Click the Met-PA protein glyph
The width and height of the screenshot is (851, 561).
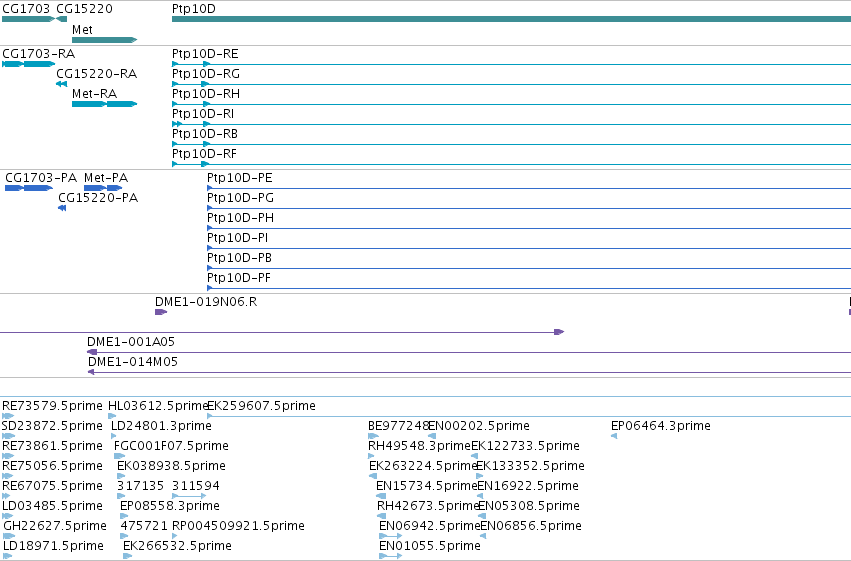tap(103, 188)
